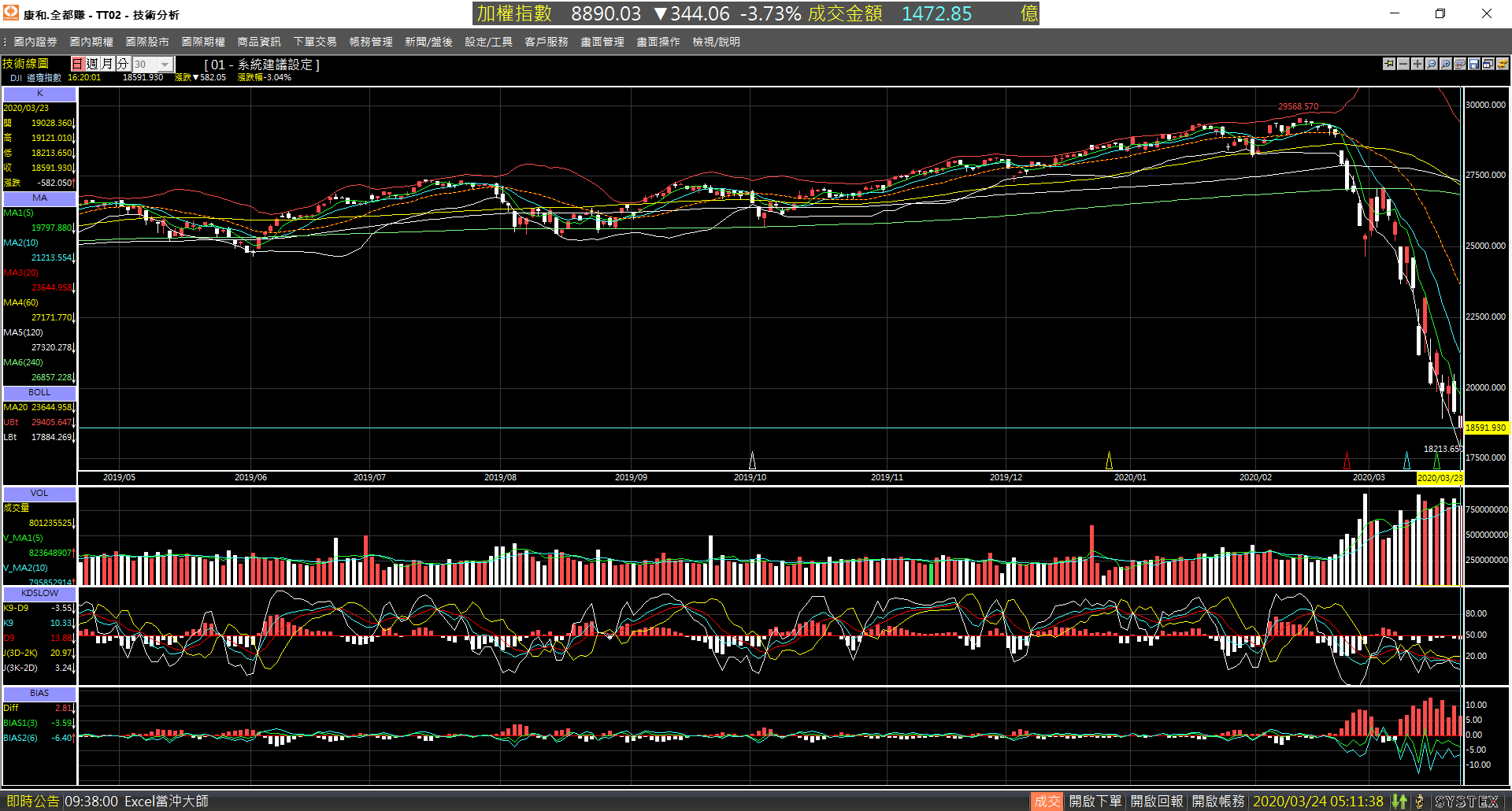
Task: Open the 國內證券 menu
Action: tap(35, 42)
